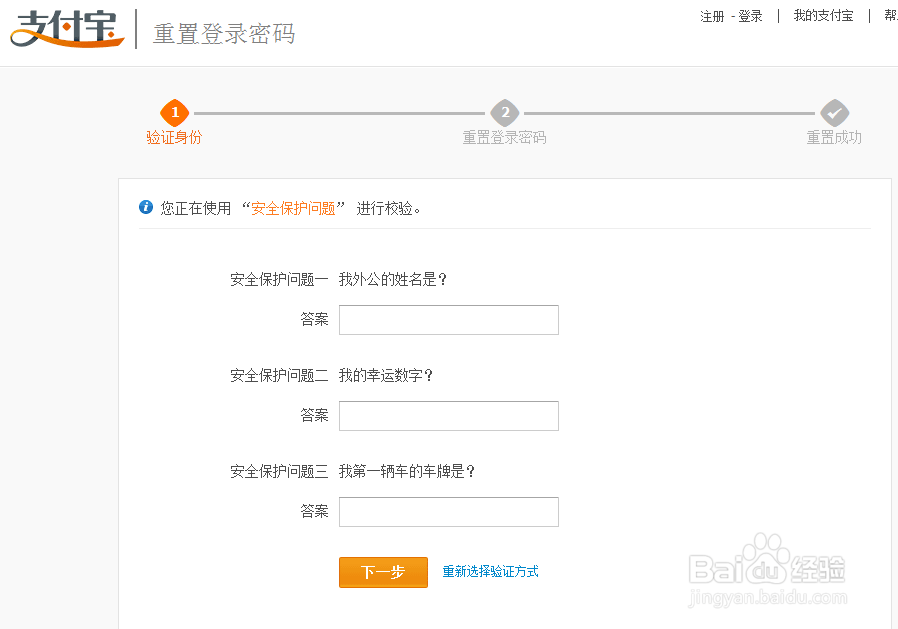The image size is (898, 629).
Task: Open the '帮助' section
Action: (889, 15)
